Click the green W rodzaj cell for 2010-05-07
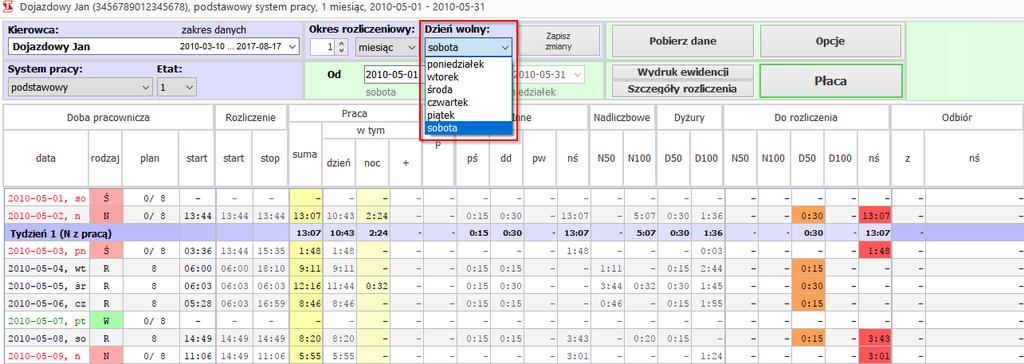Screen dimensions: 1024x364 tap(105, 321)
